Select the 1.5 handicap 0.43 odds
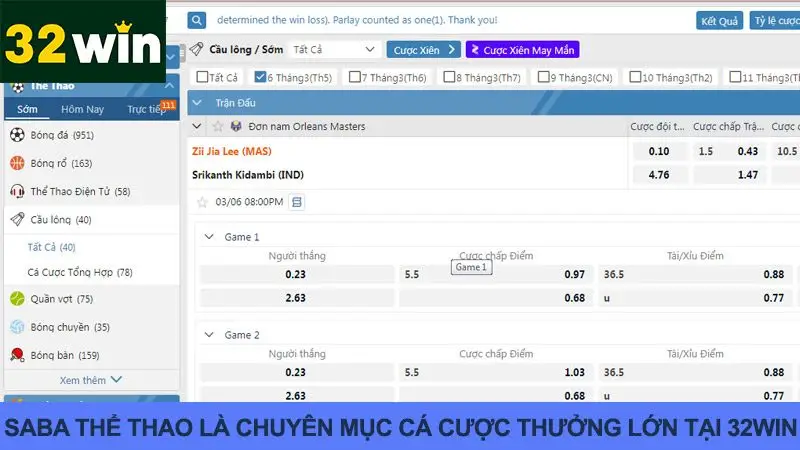The image size is (800, 450). [x=729, y=151]
